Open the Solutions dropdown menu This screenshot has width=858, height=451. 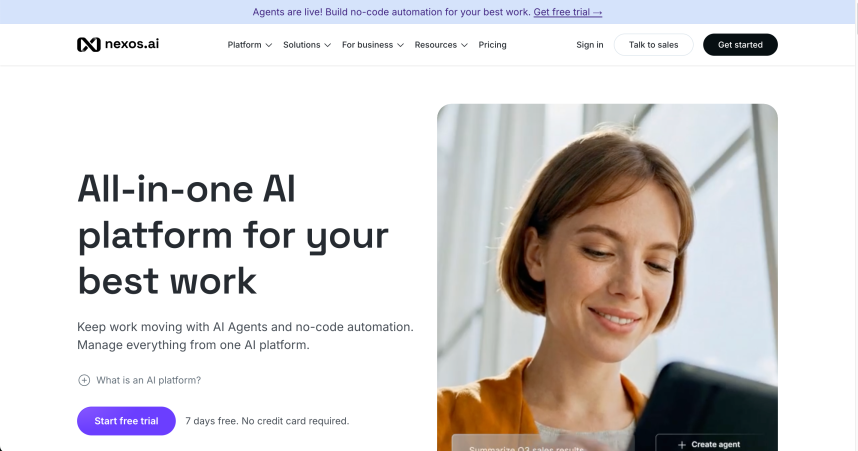click(307, 45)
